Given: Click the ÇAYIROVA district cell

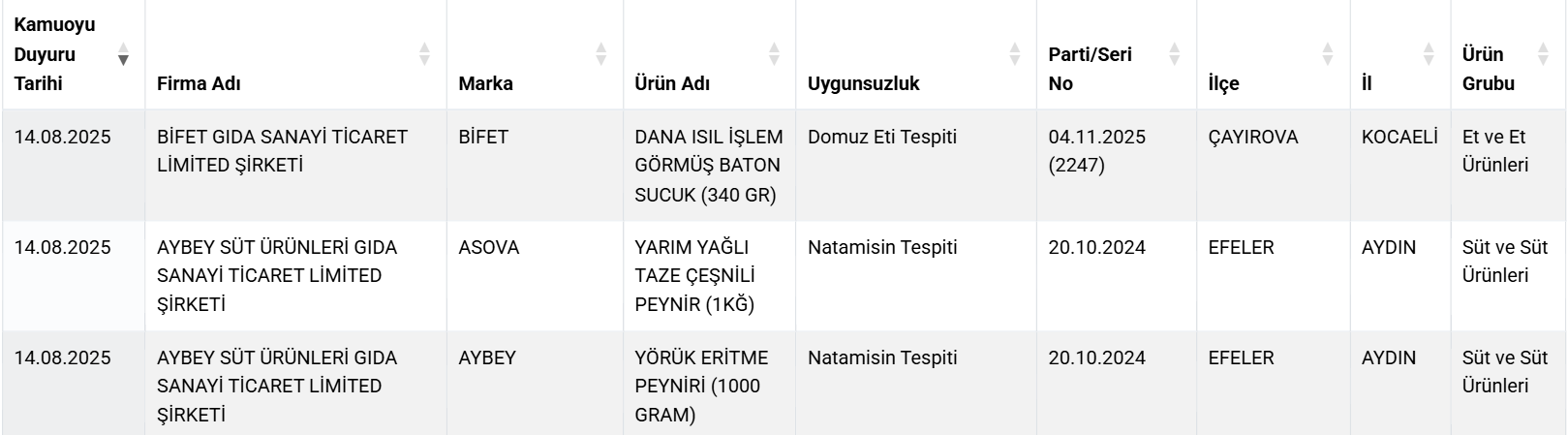Looking at the screenshot, I should pyautogui.click(x=1252, y=137).
